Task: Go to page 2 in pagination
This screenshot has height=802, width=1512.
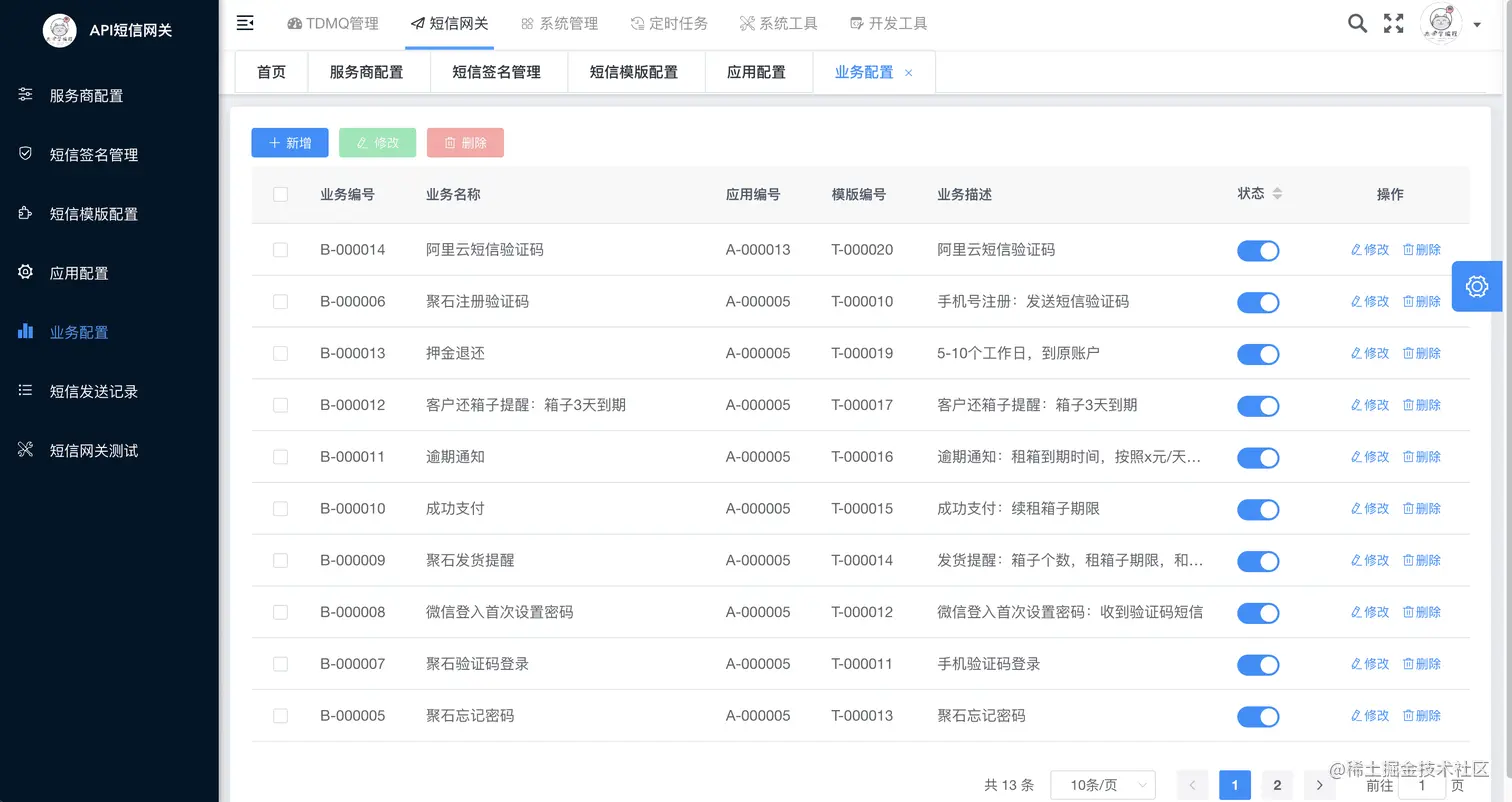Action: pyautogui.click(x=1276, y=785)
